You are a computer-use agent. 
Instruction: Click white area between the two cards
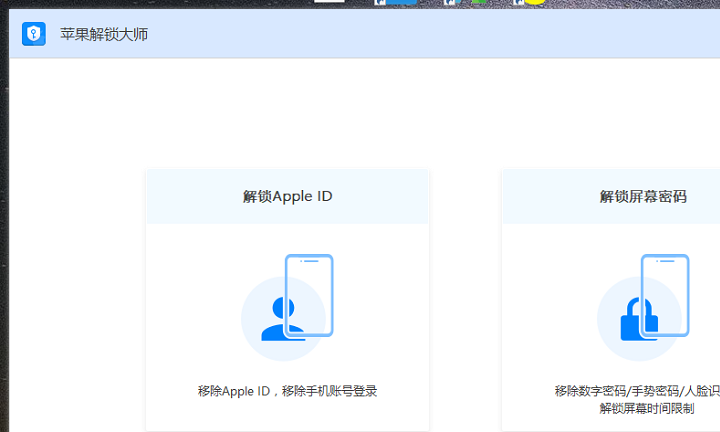[x=465, y=300]
